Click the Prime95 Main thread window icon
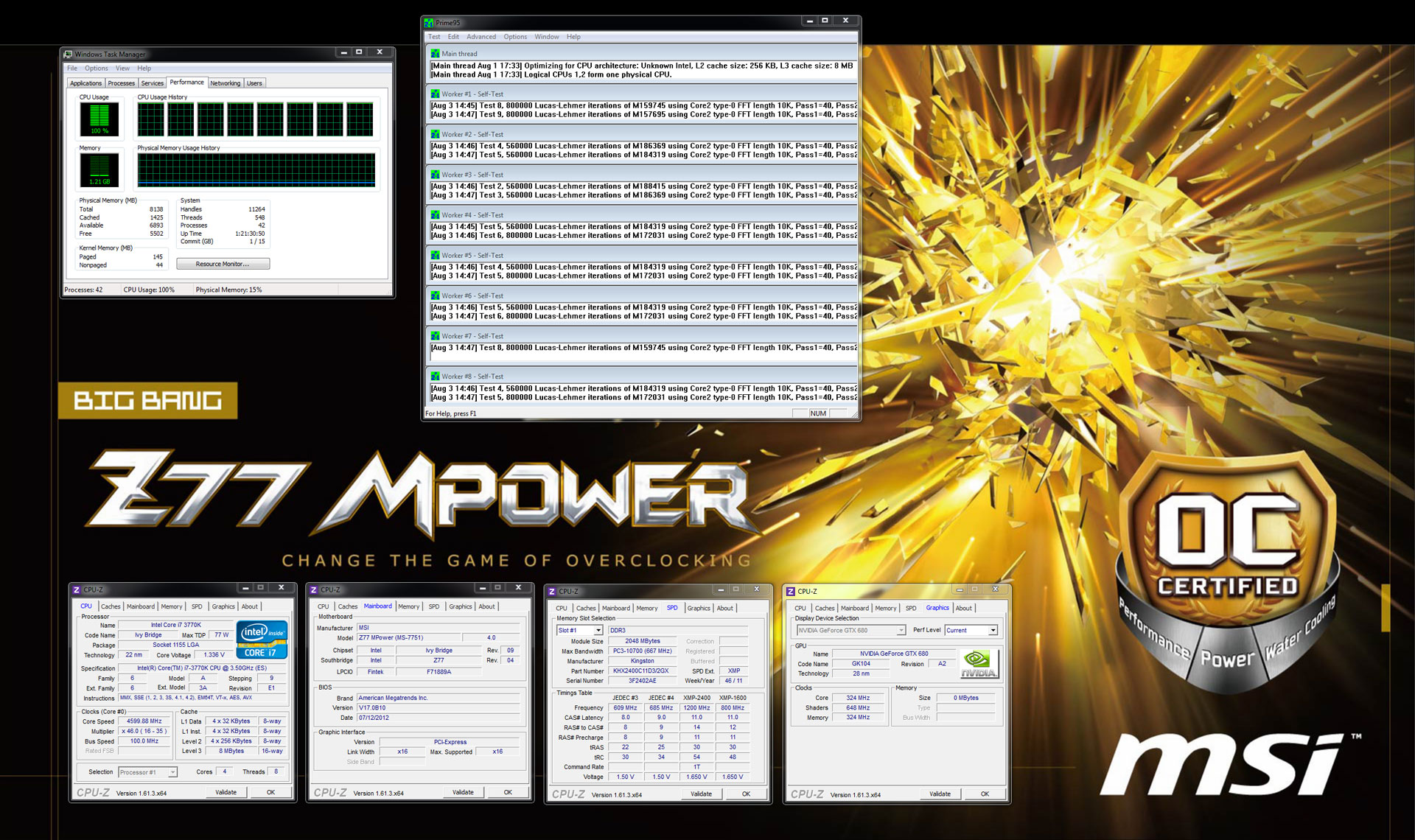1415x840 pixels. click(x=435, y=54)
